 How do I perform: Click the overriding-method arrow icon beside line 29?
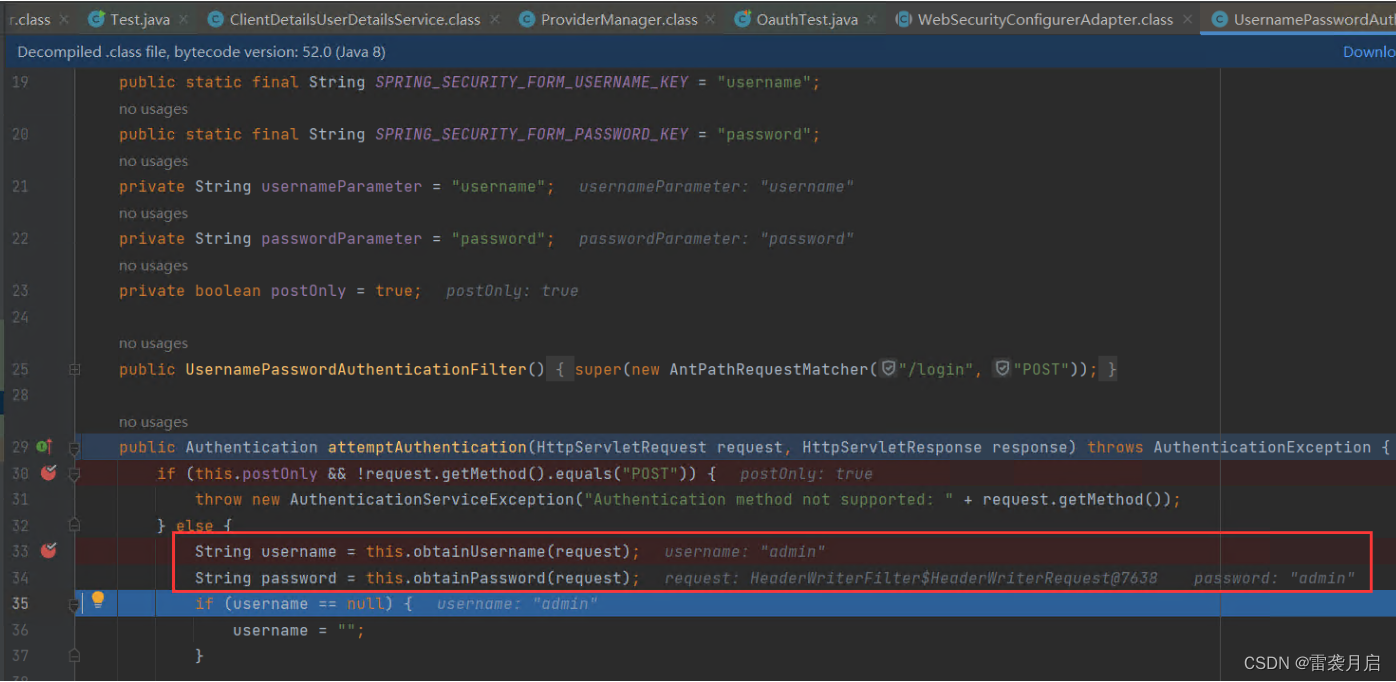pos(47,446)
